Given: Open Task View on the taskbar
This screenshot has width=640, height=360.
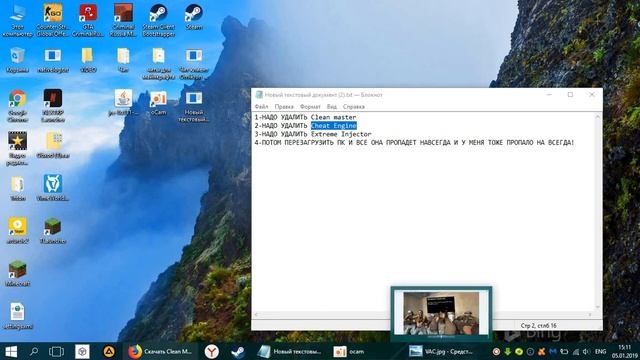Looking at the screenshot, I should pos(56,351).
